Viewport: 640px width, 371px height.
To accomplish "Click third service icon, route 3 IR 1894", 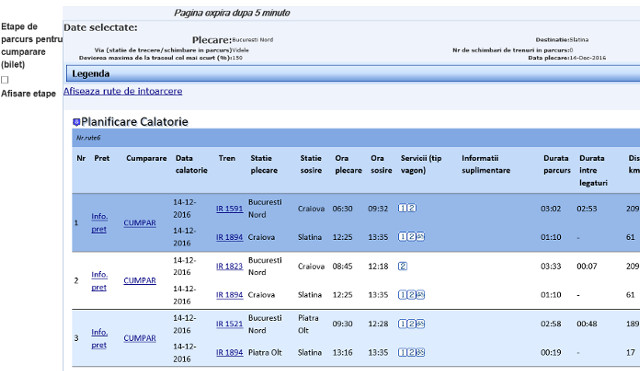I will pos(420,352).
